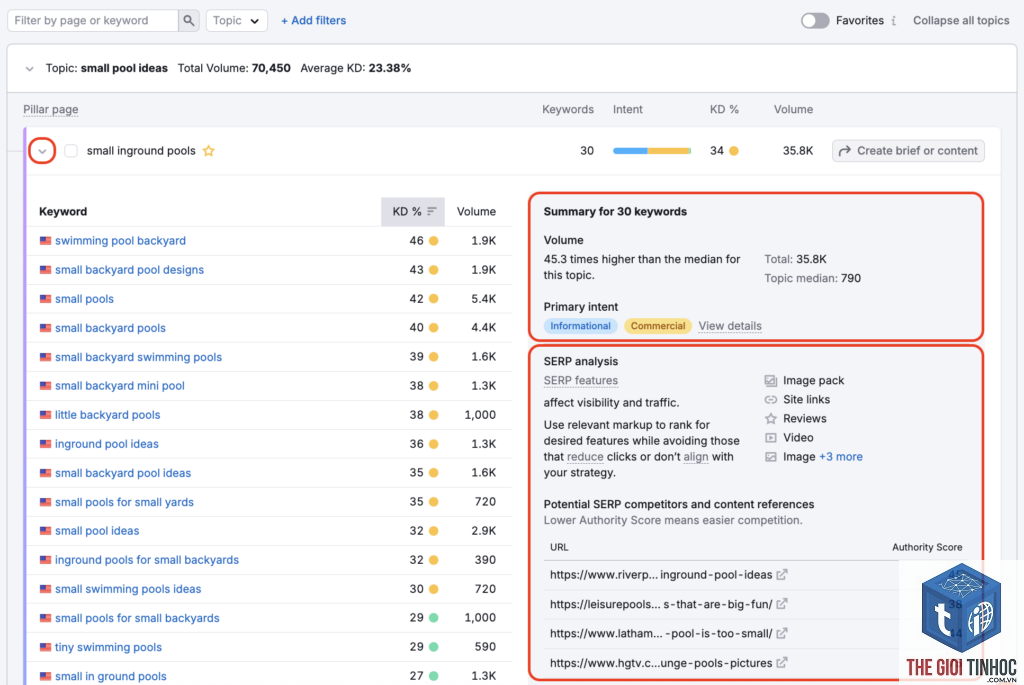Toggle the Favorites switch
Viewport: 1024px width, 685px height.
(814, 20)
